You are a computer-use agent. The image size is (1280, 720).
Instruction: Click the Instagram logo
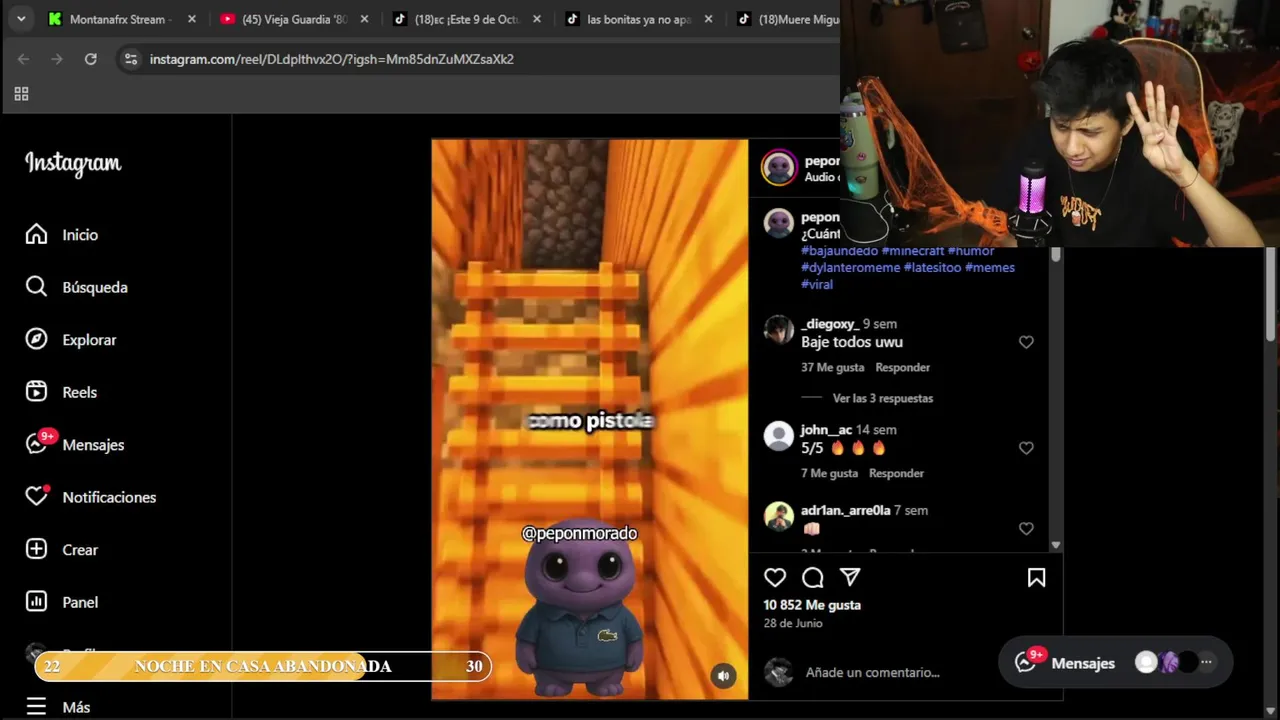coord(73,164)
